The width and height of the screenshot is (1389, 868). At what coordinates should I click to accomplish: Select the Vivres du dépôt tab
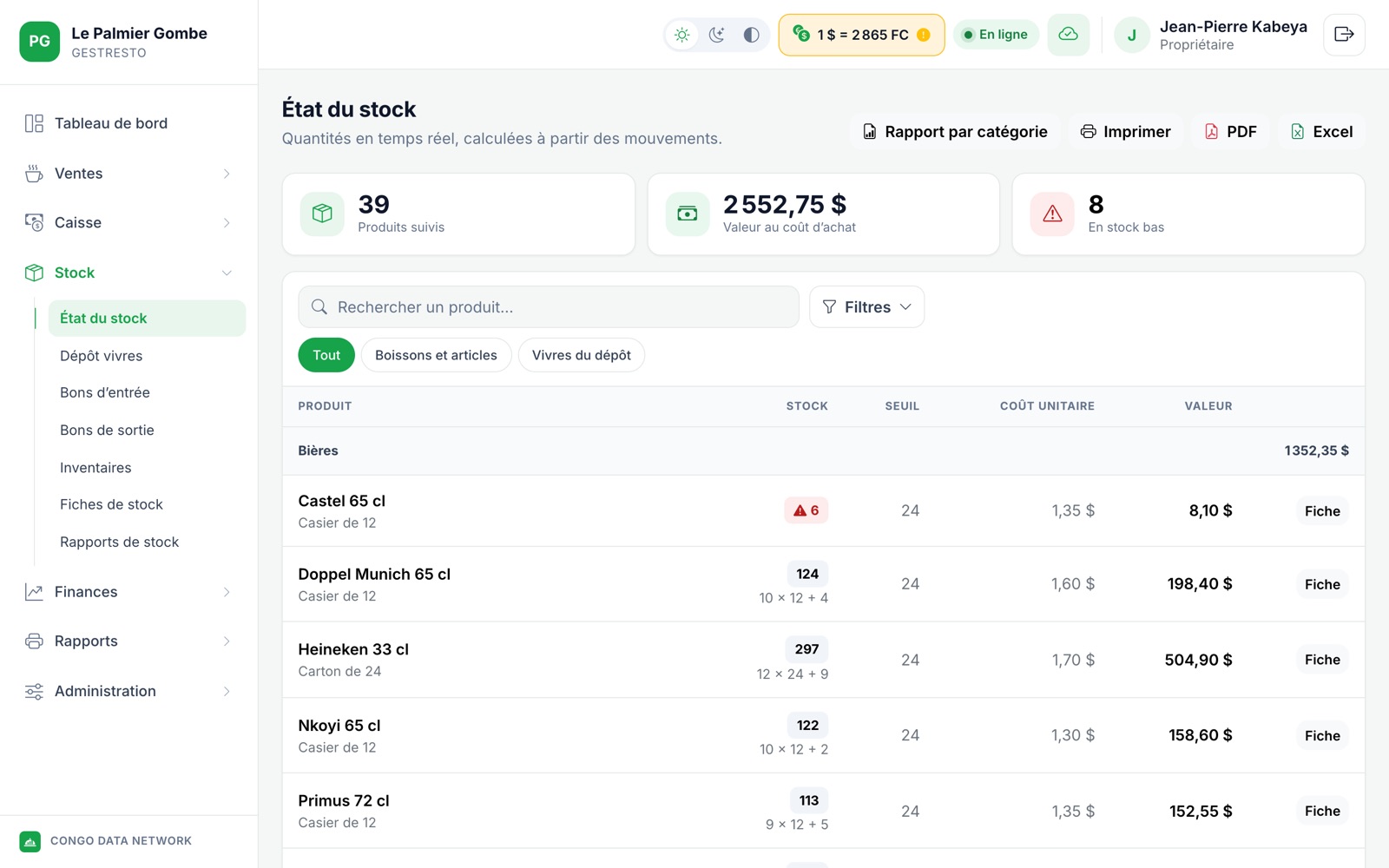pyautogui.click(x=581, y=355)
